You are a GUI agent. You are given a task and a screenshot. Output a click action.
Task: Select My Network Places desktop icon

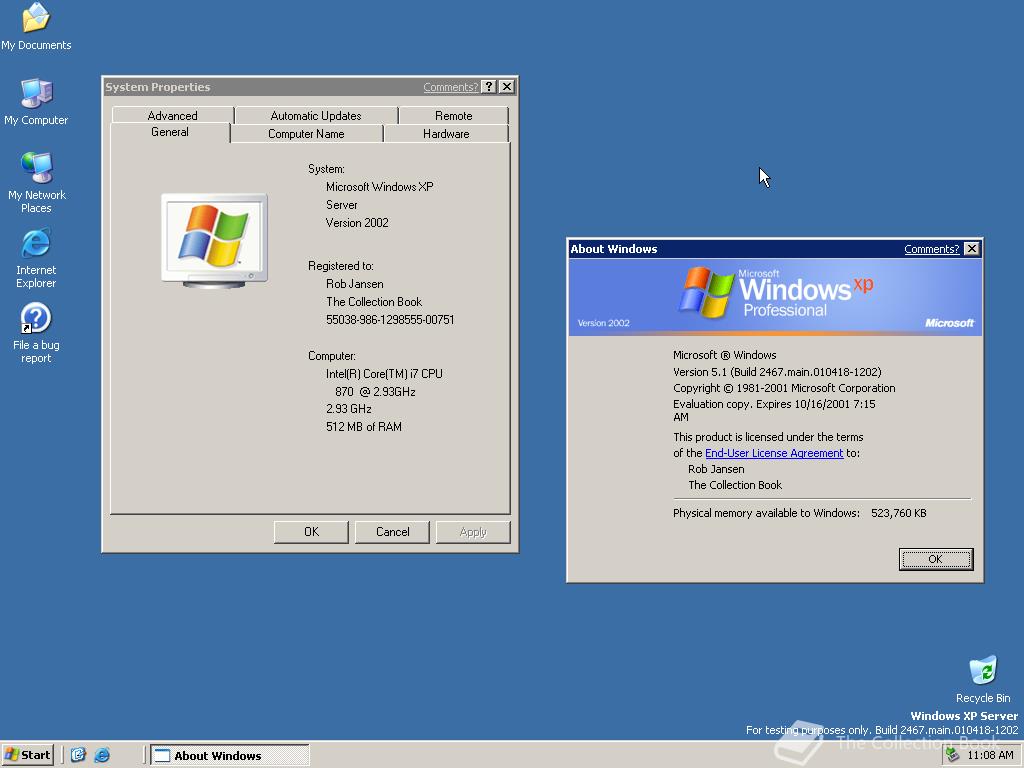(36, 183)
